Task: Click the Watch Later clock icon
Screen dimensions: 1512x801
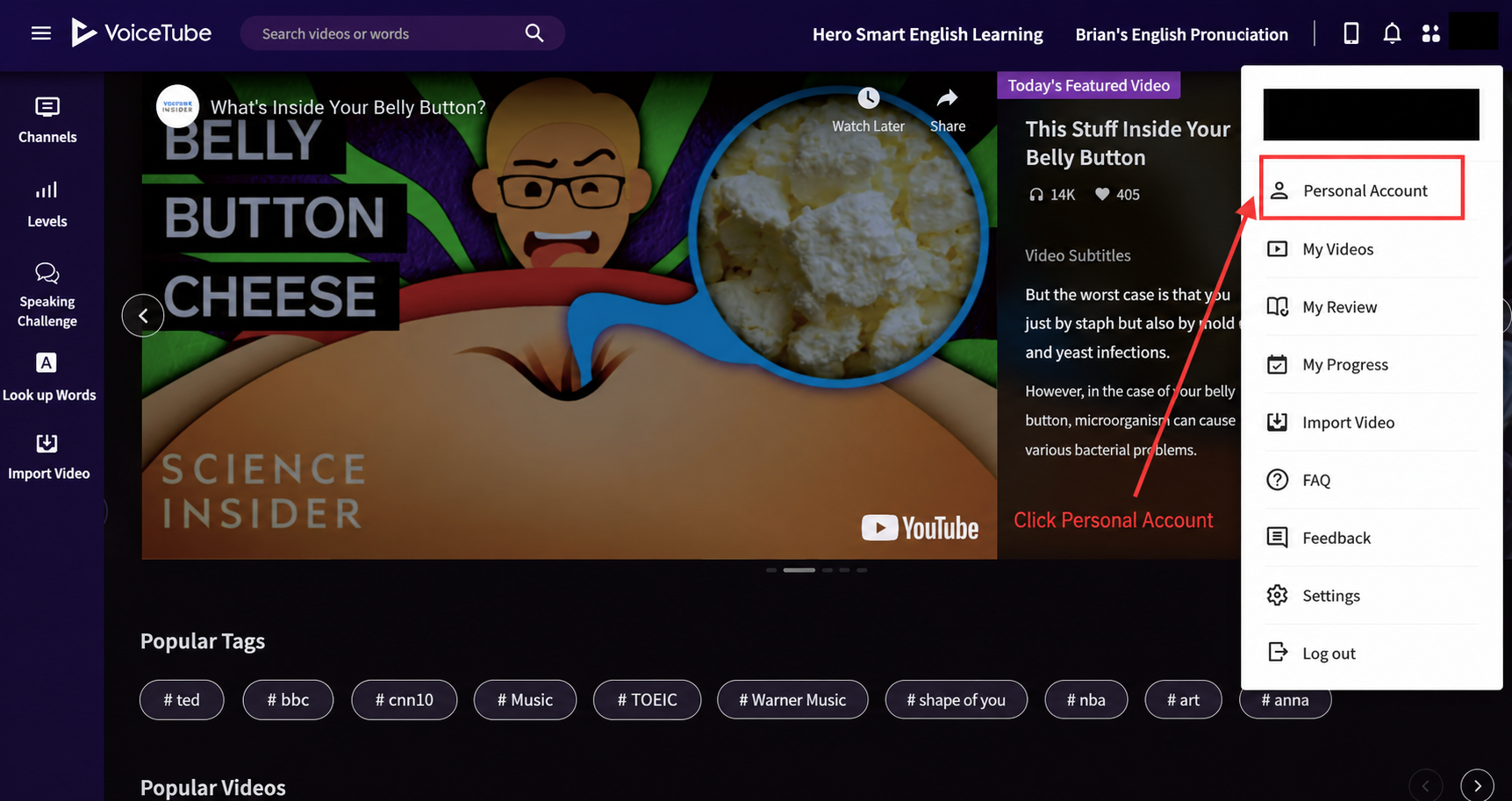Action: pyautogui.click(x=868, y=98)
